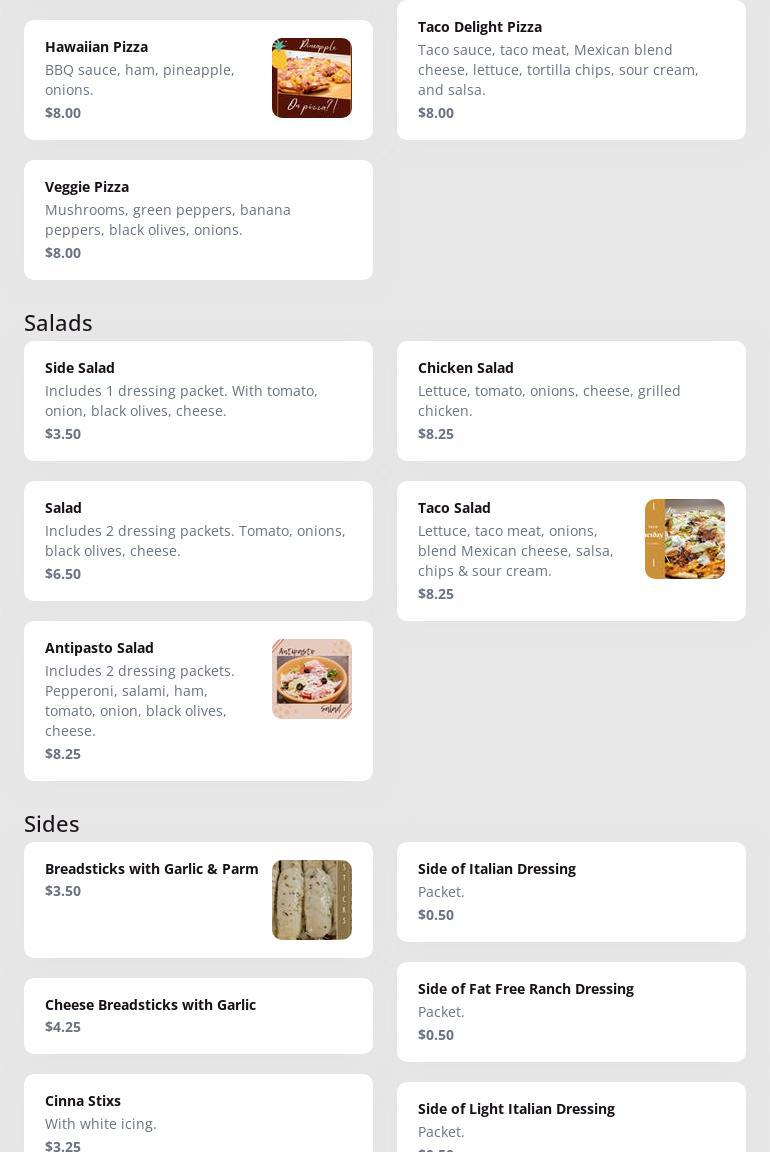Click the Sides section heading

pos(51,824)
